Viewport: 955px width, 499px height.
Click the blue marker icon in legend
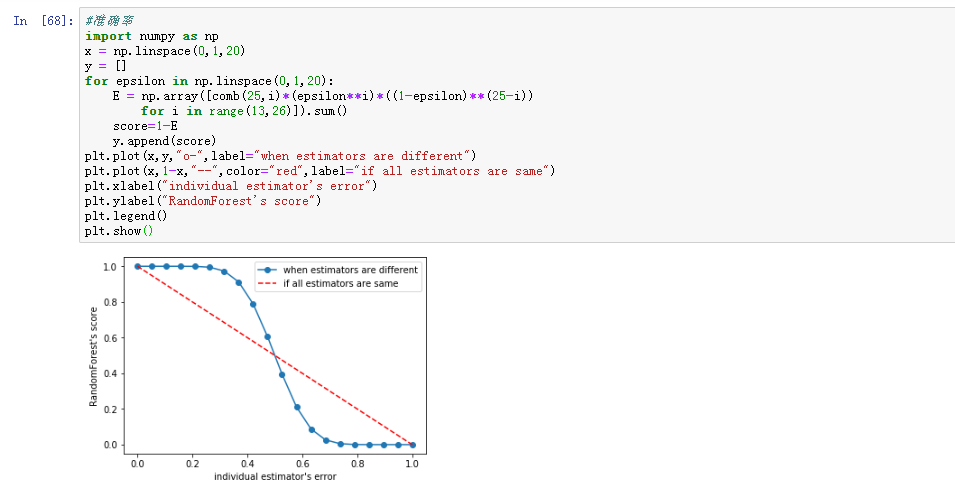(x=268, y=270)
